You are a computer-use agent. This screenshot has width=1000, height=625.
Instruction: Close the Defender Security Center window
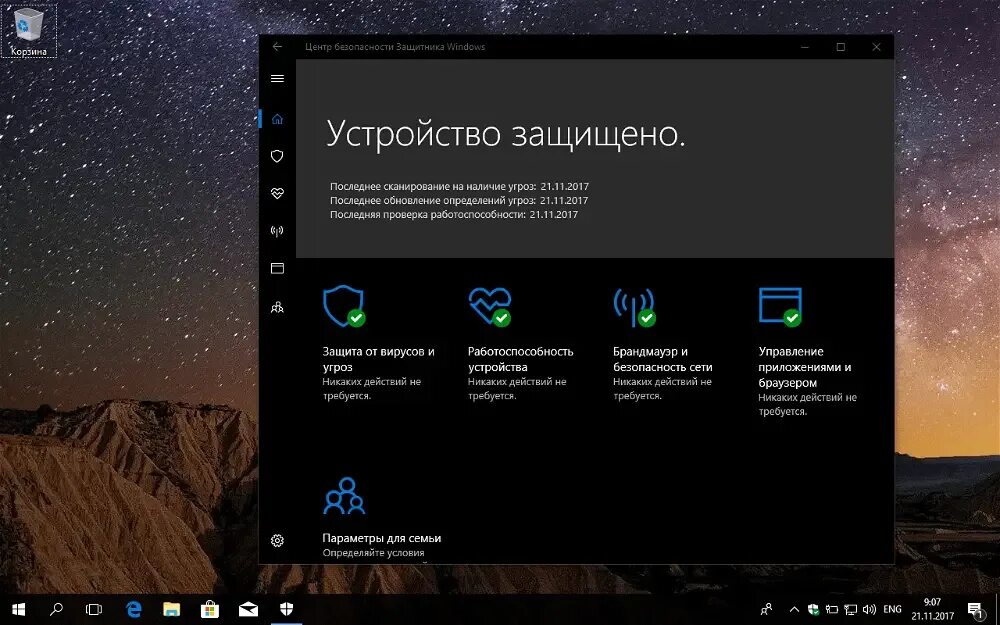[x=876, y=47]
